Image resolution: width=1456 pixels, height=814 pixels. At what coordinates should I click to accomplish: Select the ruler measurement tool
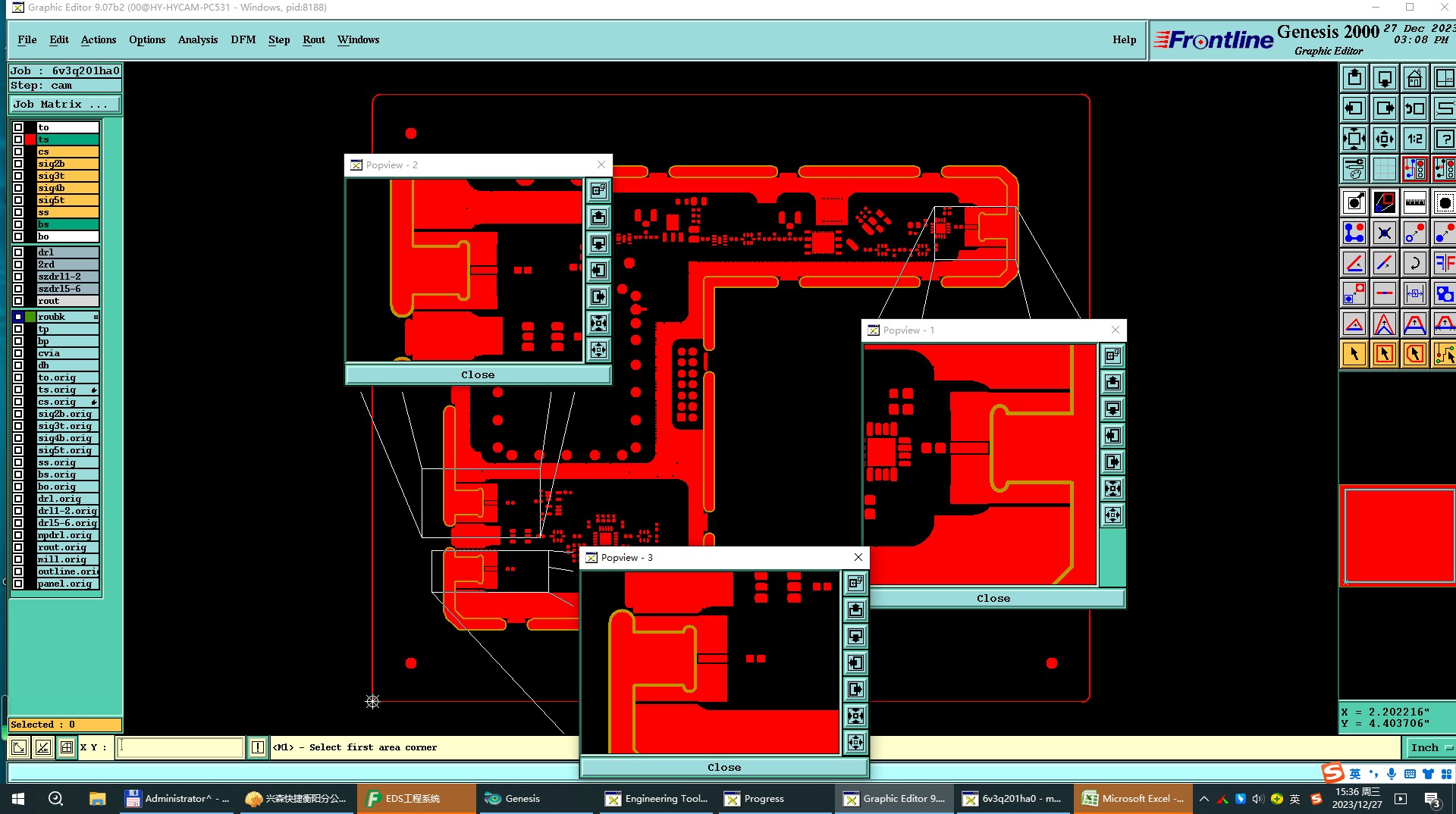tap(1415, 202)
